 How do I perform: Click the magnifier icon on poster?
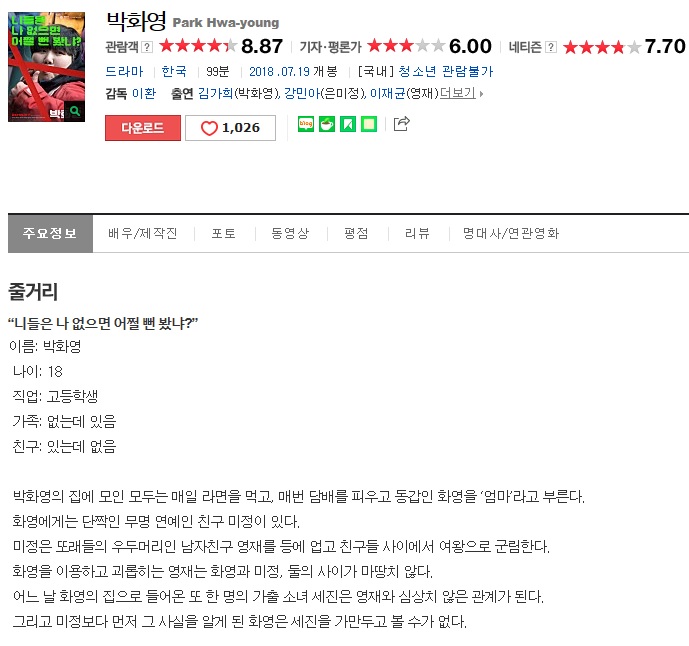pos(75,111)
